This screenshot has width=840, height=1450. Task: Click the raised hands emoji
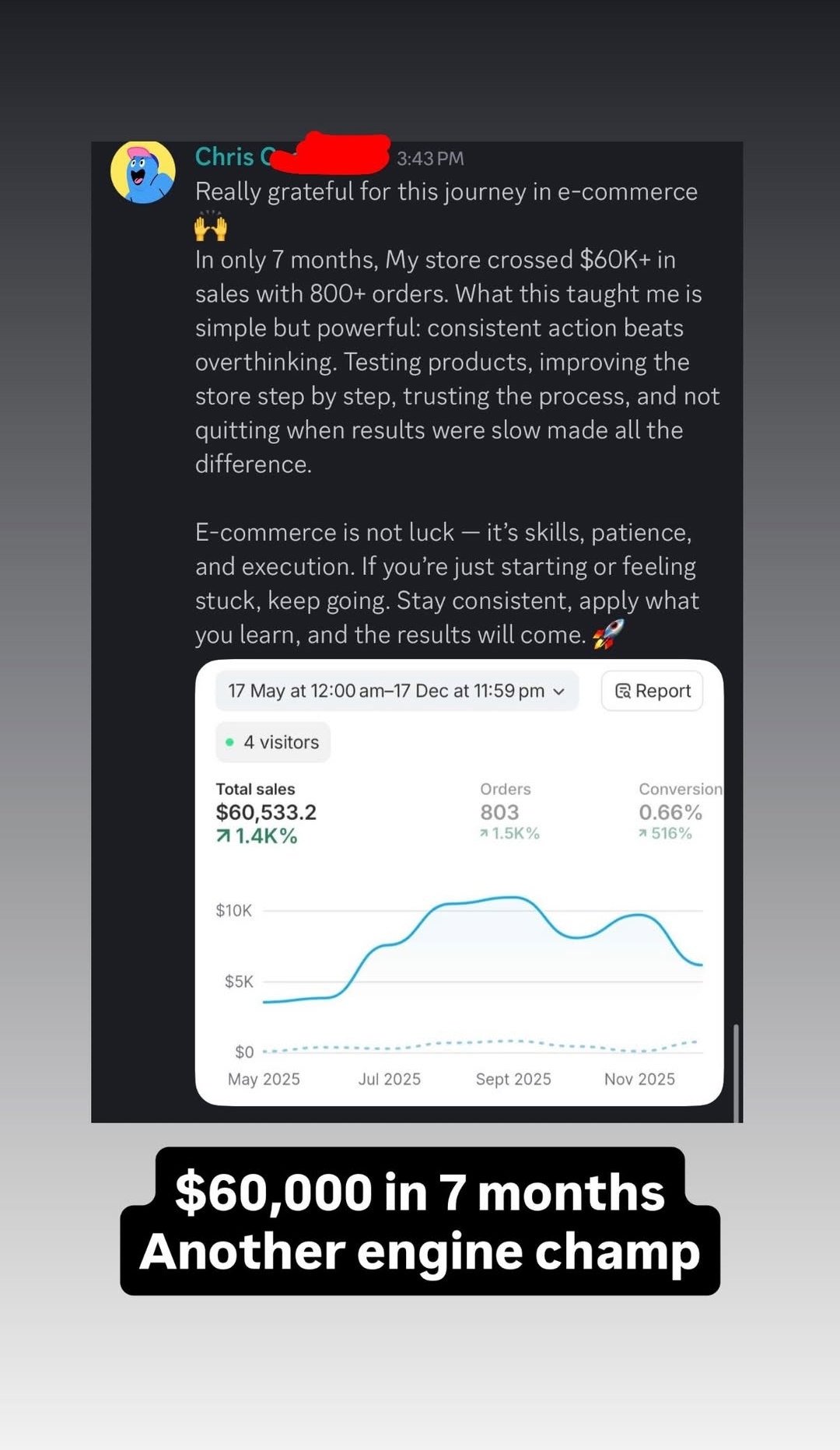tap(210, 226)
